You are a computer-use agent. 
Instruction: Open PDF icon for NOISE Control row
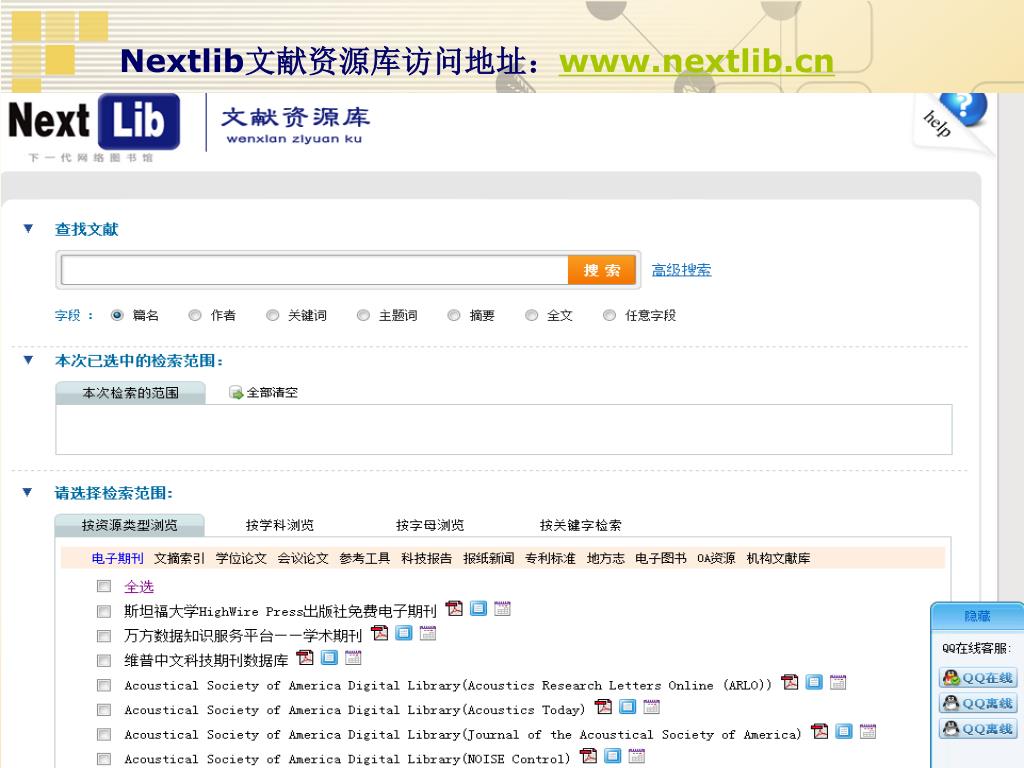(x=588, y=756)
